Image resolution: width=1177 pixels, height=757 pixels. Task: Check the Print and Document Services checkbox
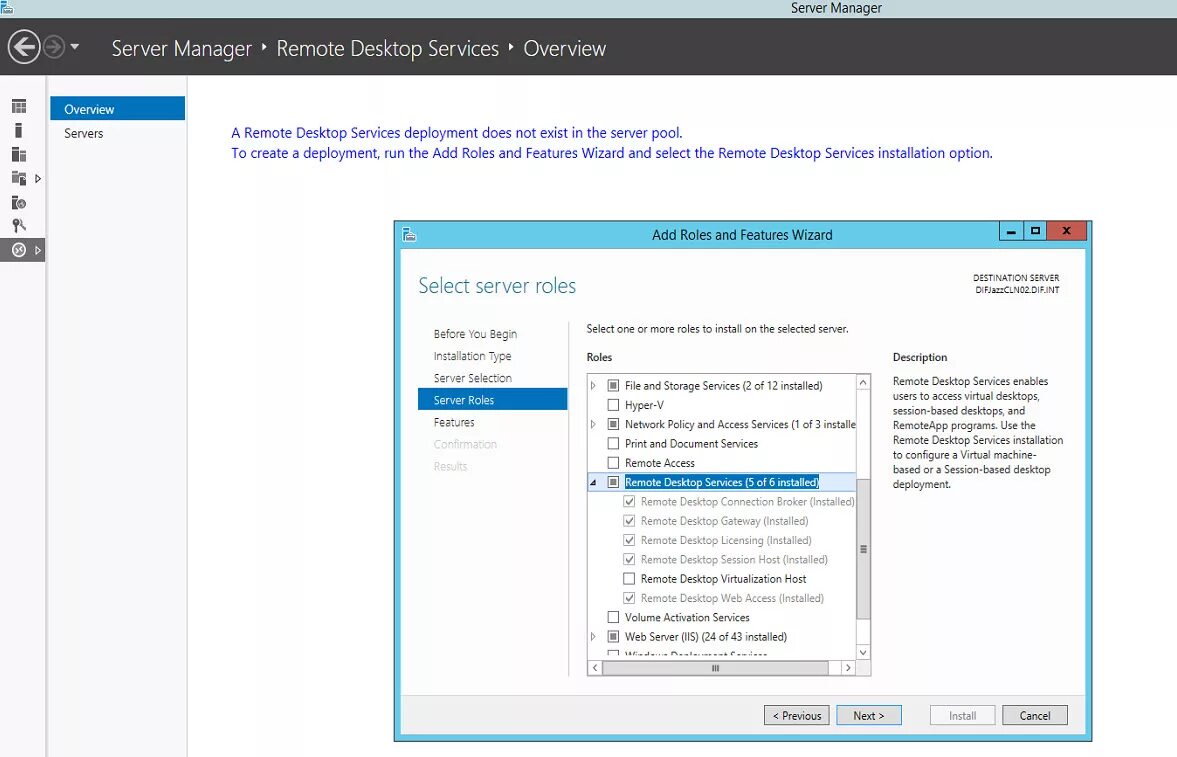[x=613, y=444]
